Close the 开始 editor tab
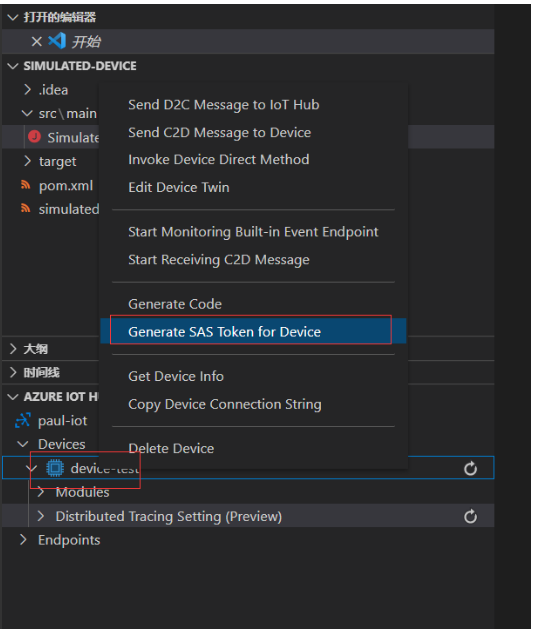The width and height of the screenshot is (553, 630). coord(37,41)
